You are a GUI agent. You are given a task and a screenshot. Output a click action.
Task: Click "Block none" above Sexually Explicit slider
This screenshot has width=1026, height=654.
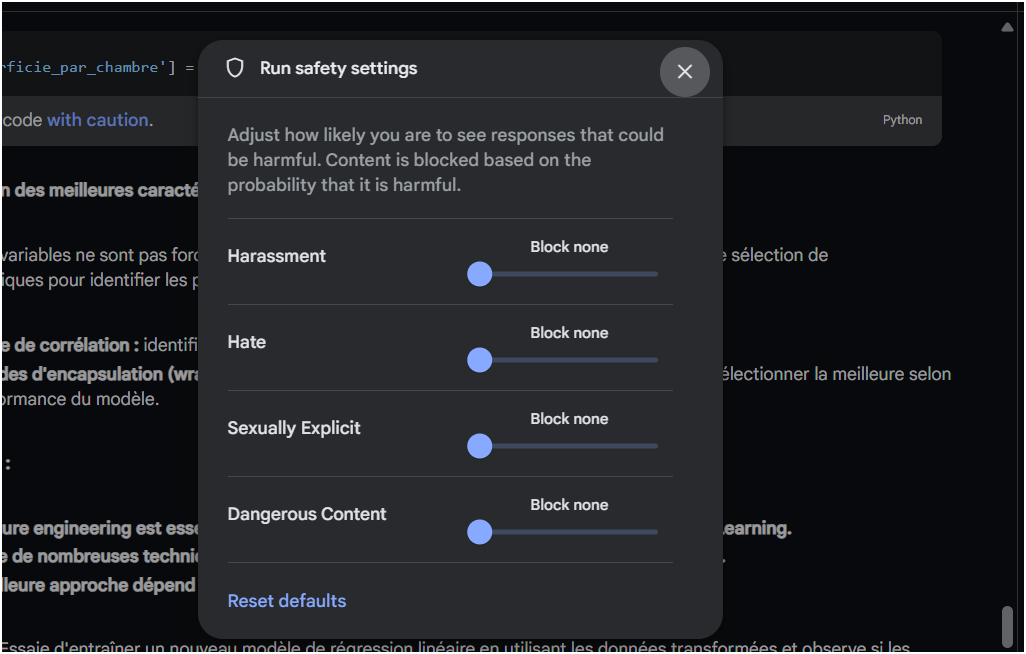click(569, 419)
